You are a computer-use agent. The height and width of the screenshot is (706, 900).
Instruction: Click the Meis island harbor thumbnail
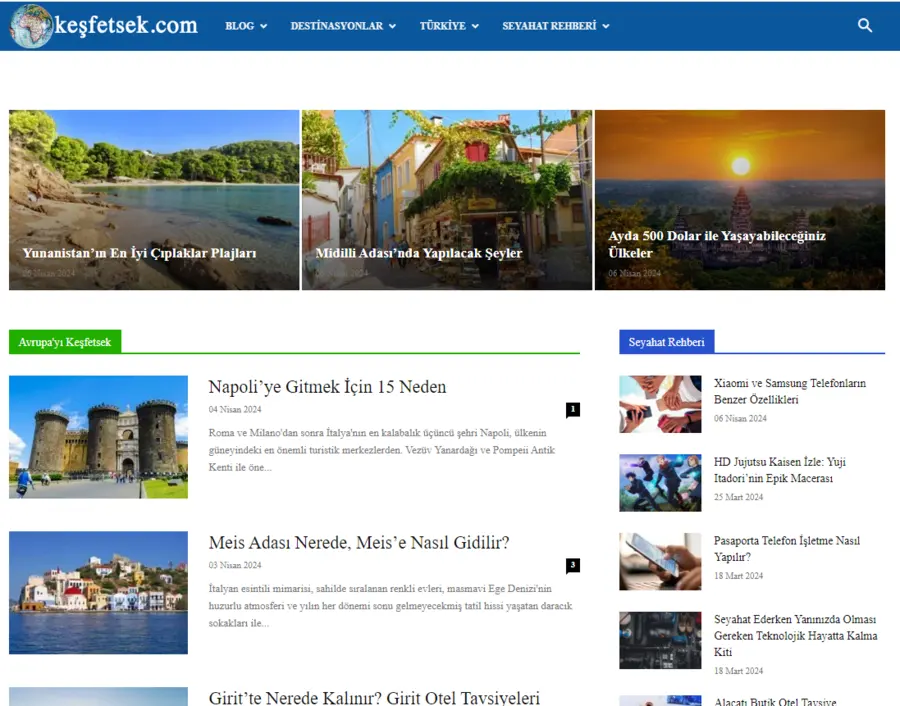(x=98, y=592)
